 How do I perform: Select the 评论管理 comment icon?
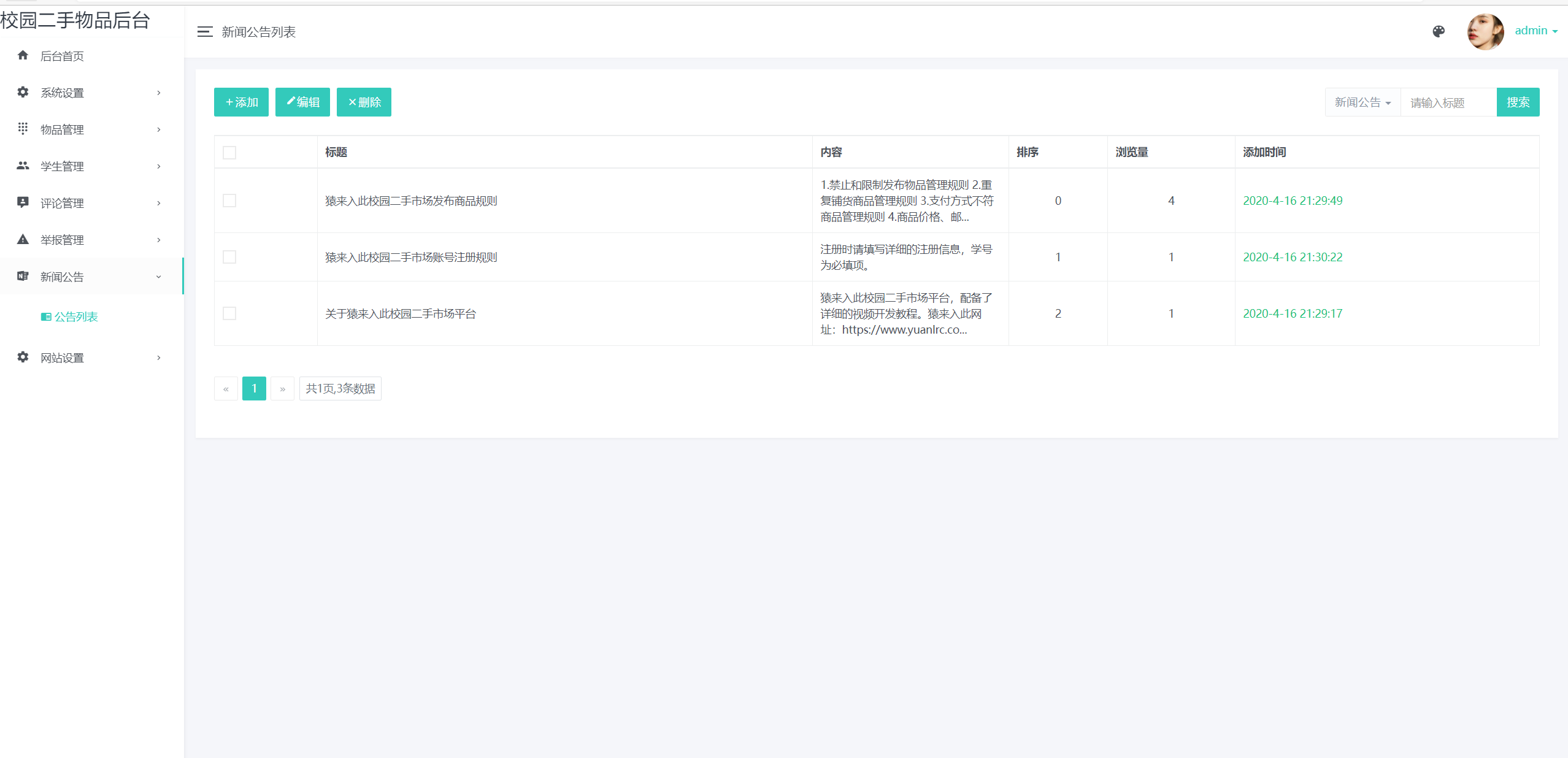click(x=23, y=202)
